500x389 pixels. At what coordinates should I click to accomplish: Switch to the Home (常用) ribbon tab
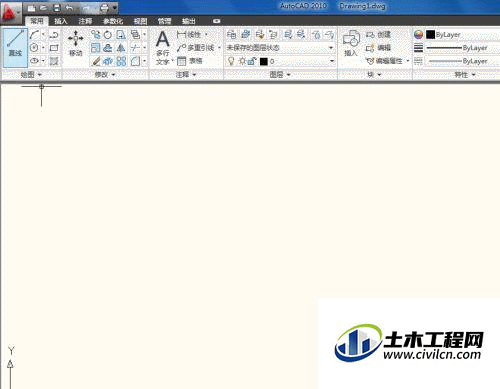[37, 21]
